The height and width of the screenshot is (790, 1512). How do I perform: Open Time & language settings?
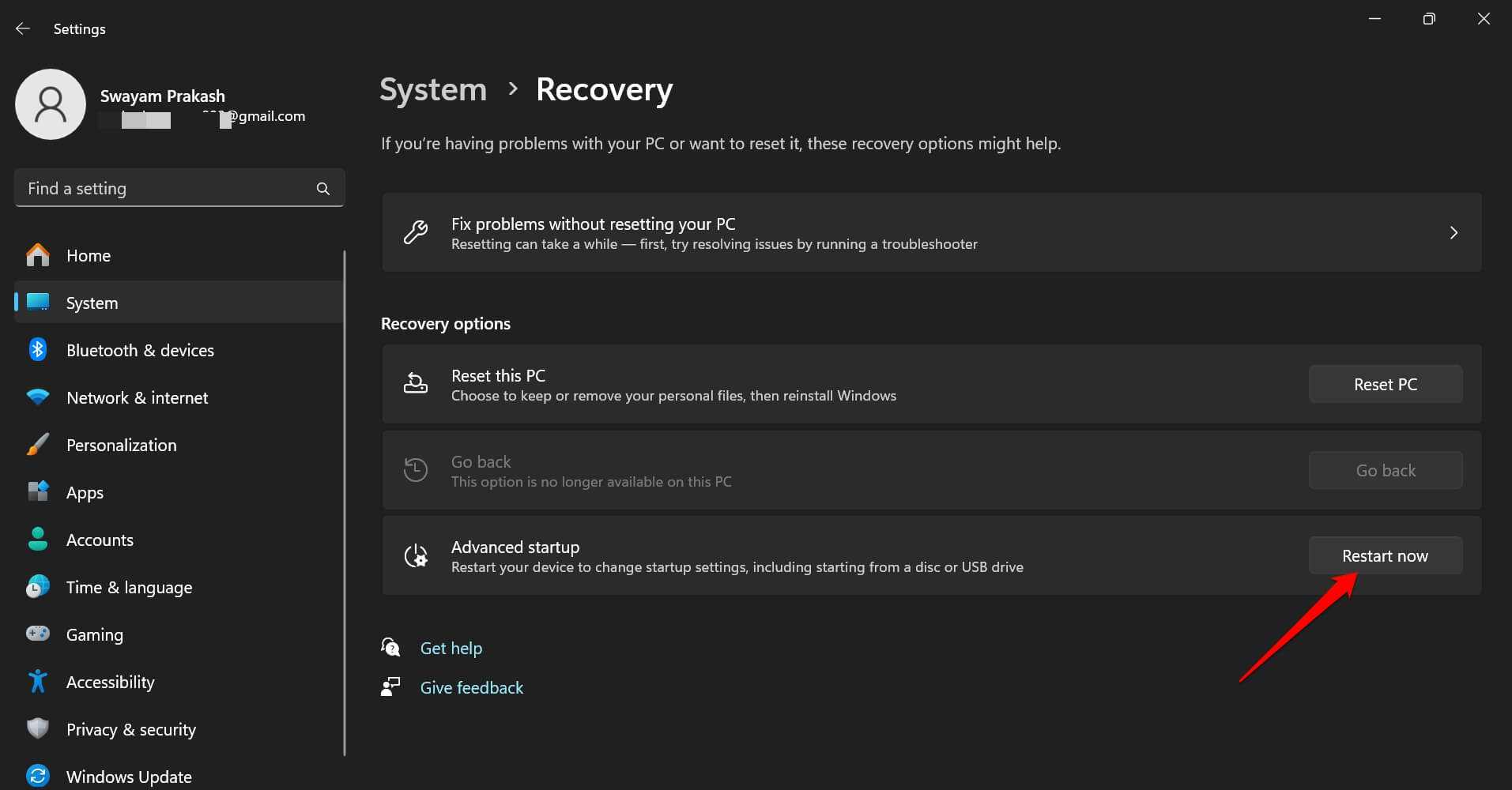179,587
